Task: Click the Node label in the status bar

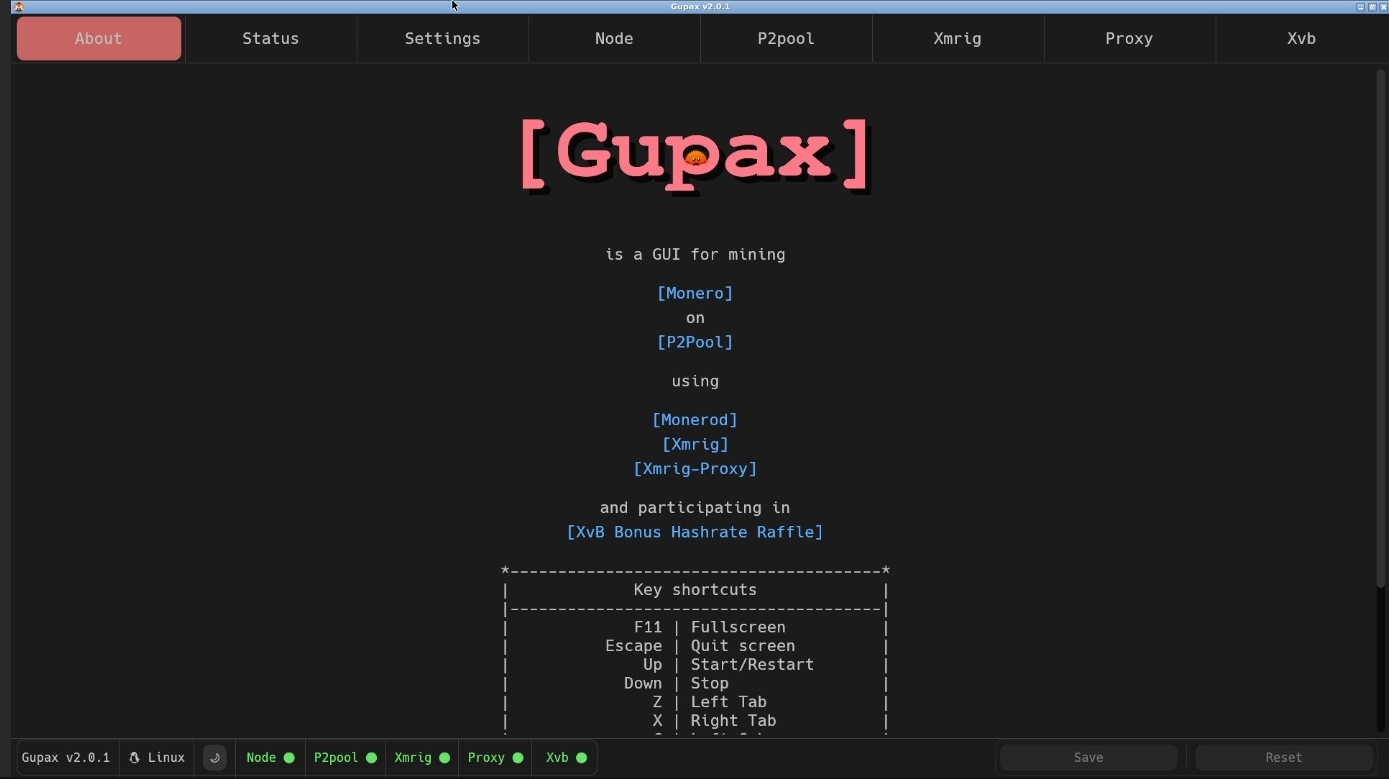Action: click(261, 758)
